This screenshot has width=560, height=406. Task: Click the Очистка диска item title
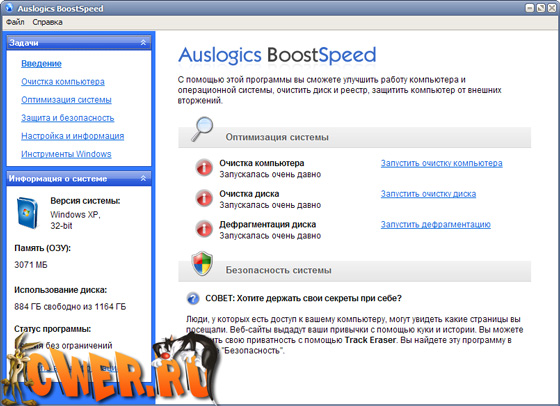249,194
